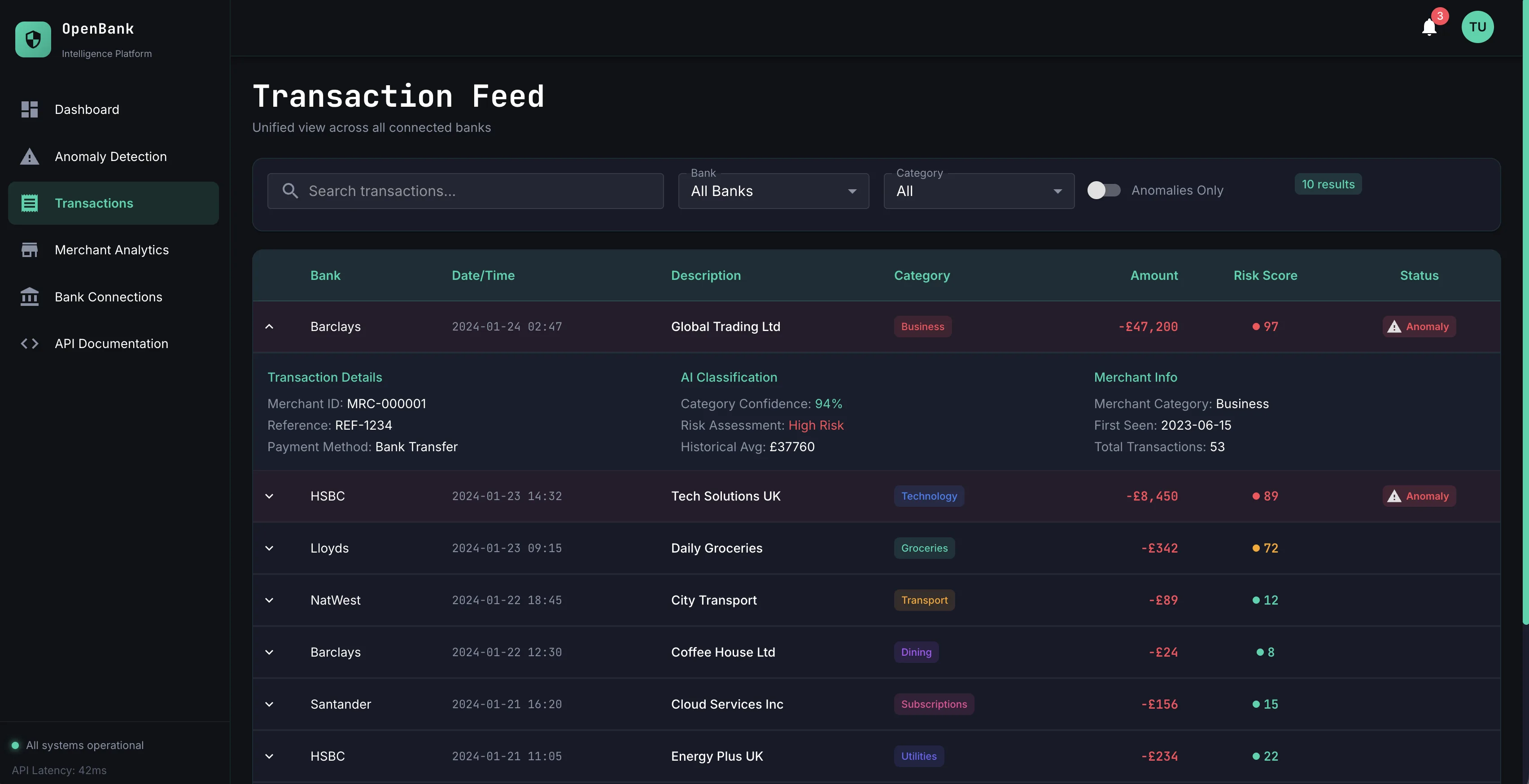The height and width of the screenshot is (784, 1529).
Task: Click reference REF-1234
Action: [x=363, y=425]
